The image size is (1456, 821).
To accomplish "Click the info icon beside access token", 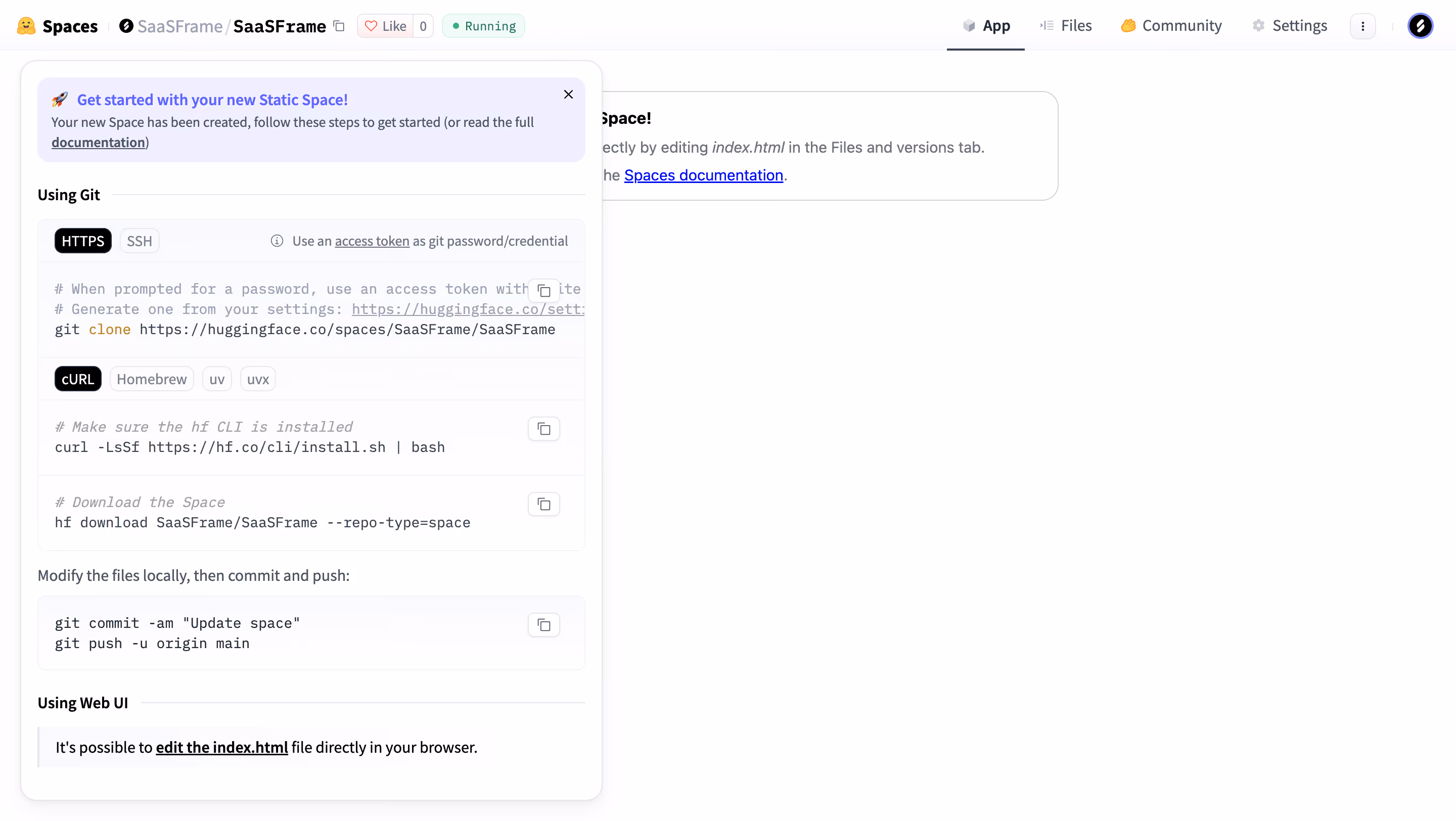I will 277,241.
